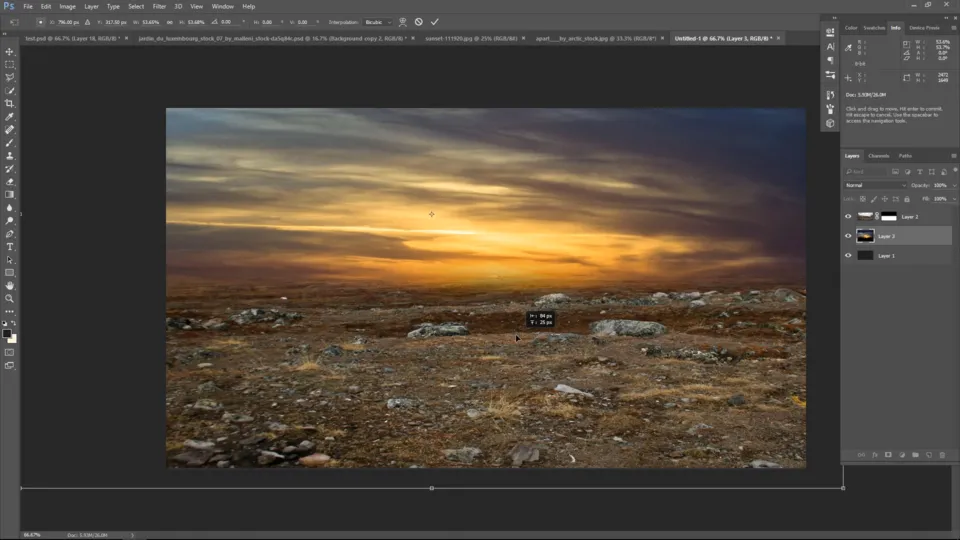Toggle visibility of Layer 1
960x540 pixels.
(848, 255)
